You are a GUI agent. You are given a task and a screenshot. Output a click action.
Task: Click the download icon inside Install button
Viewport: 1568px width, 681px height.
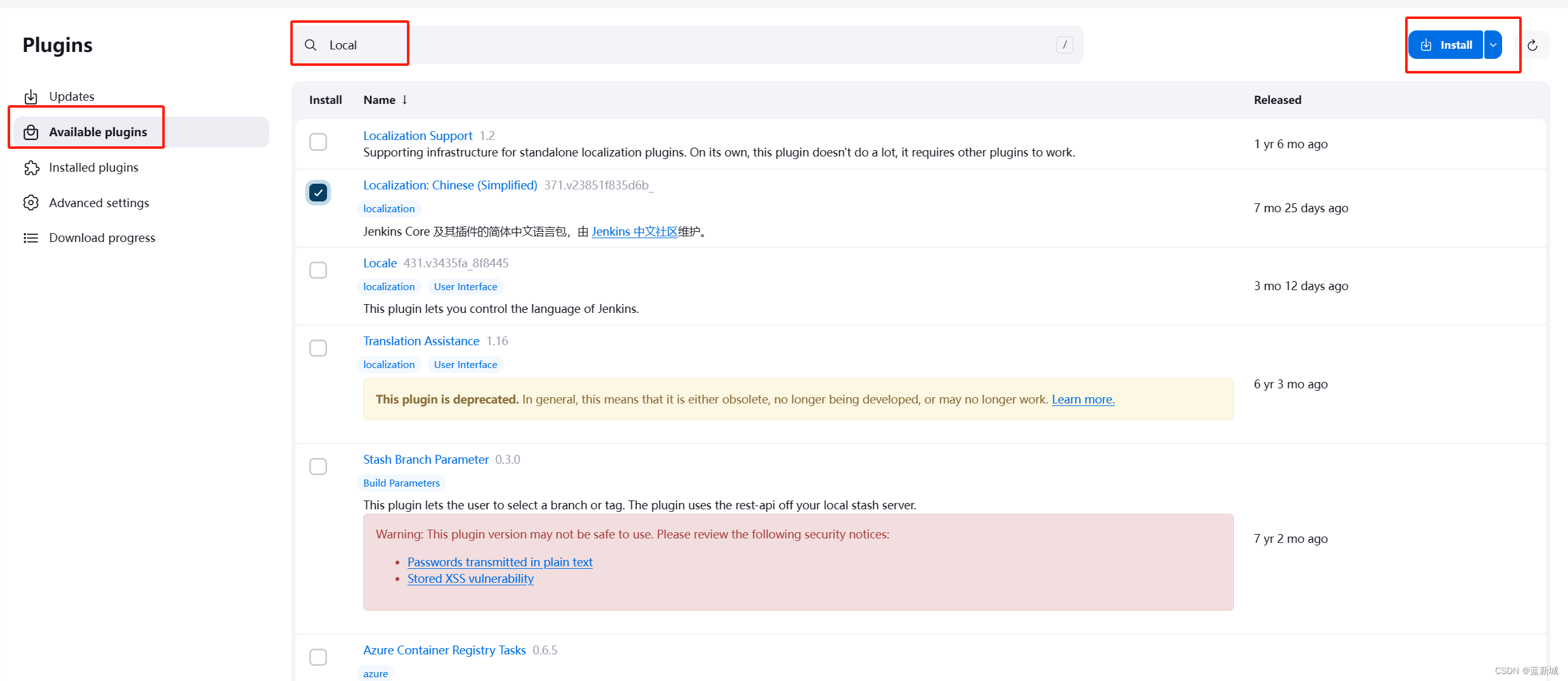[x=1426, y=44]
